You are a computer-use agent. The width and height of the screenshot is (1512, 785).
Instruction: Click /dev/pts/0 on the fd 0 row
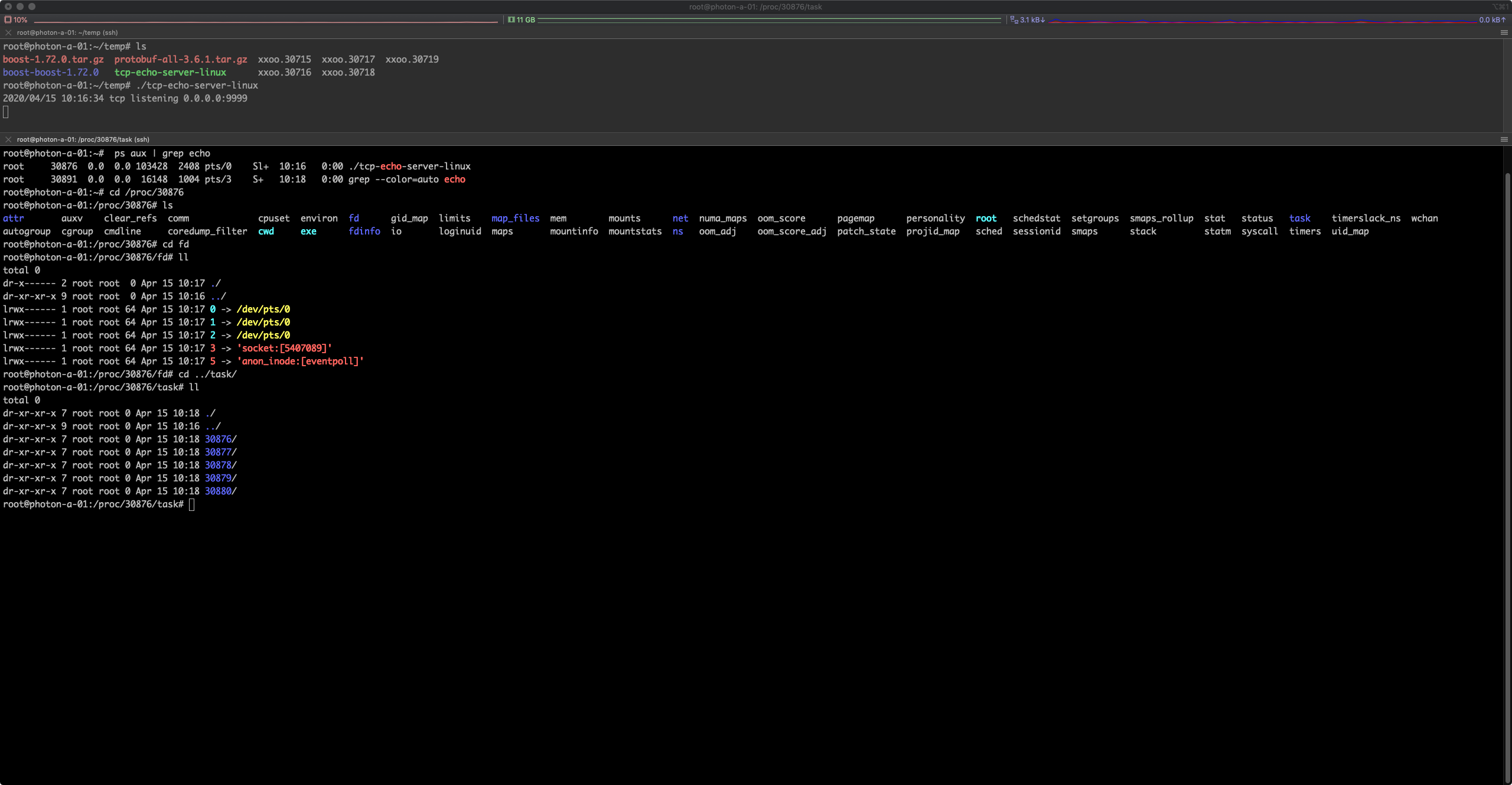pyautogui.click(x=263, y=309)
